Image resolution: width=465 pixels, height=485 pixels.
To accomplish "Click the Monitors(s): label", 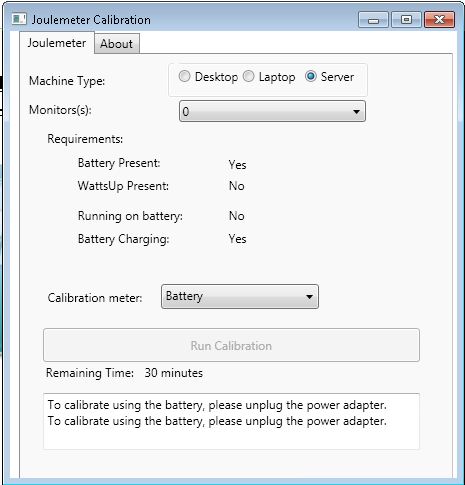I will pos(60,110).
